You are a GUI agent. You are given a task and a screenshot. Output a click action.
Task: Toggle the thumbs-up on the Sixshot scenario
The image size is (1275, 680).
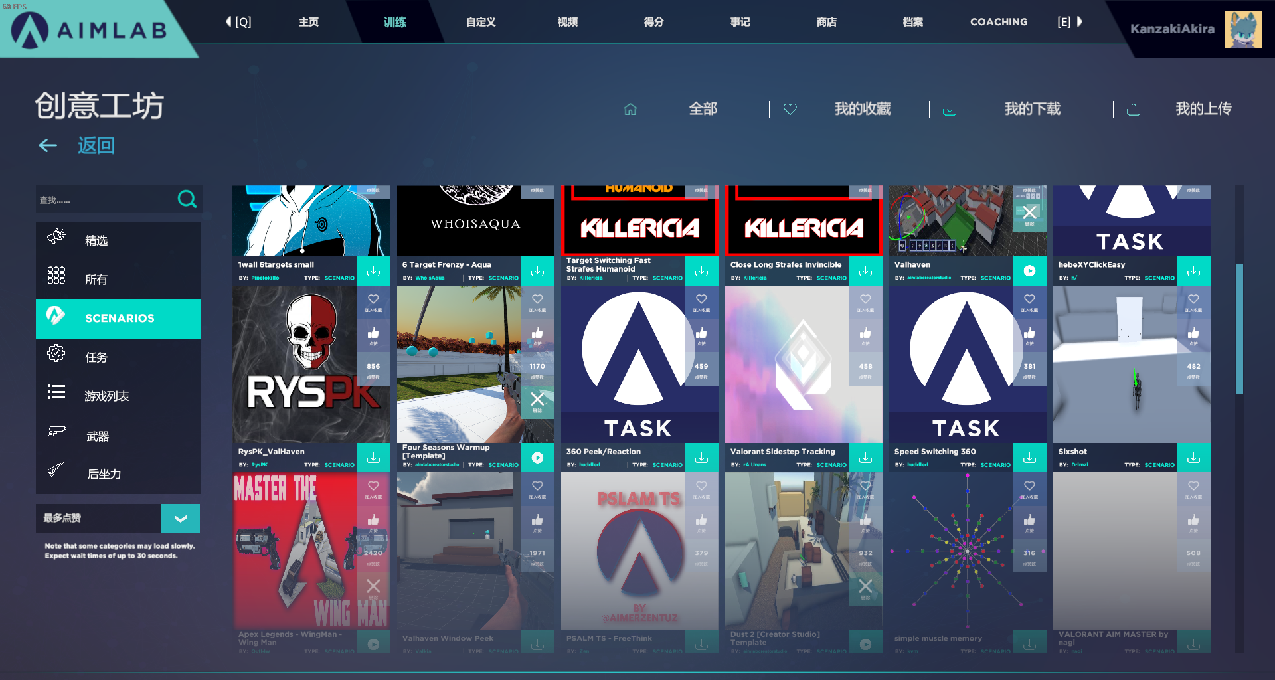[x=1193, y=337]
